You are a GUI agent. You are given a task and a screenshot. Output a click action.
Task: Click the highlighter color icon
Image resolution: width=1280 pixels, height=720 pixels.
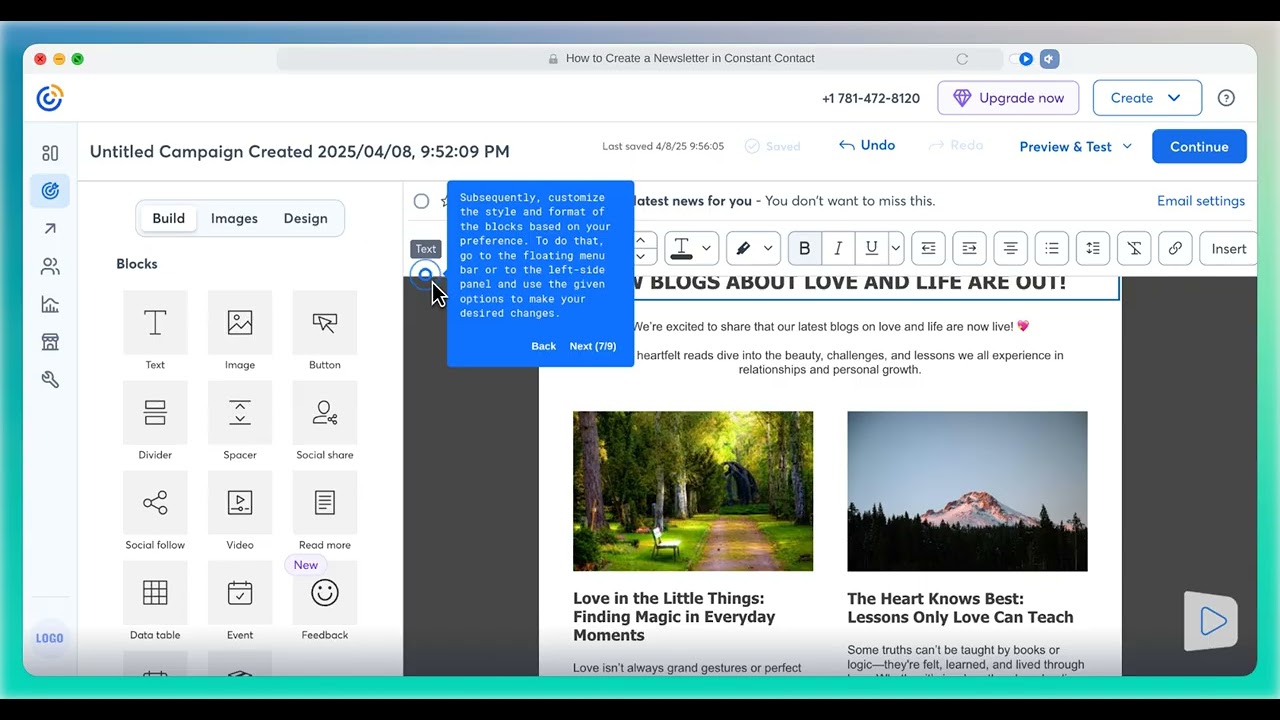click(744, 248)
